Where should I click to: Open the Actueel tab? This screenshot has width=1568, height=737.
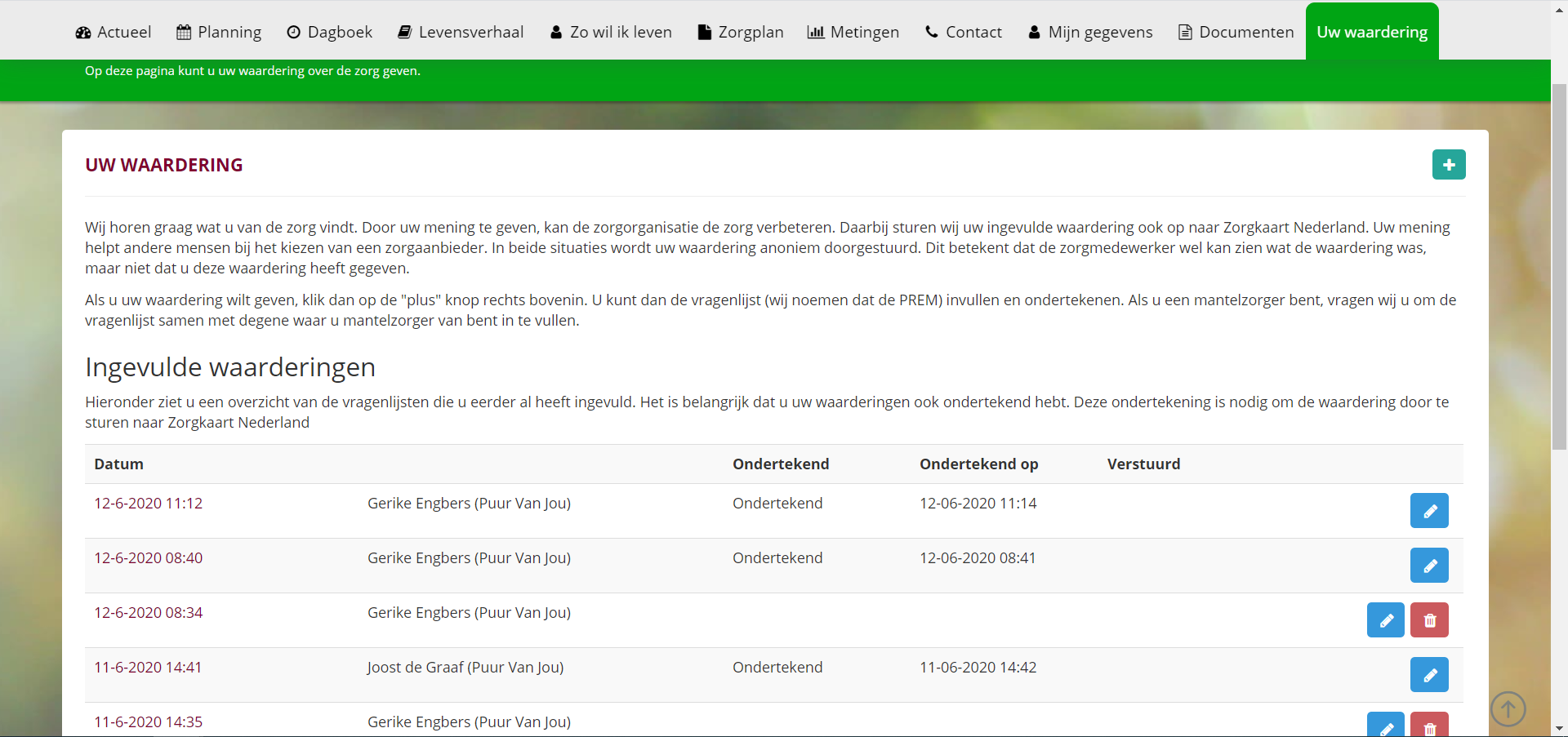click(x=114, y=32)
